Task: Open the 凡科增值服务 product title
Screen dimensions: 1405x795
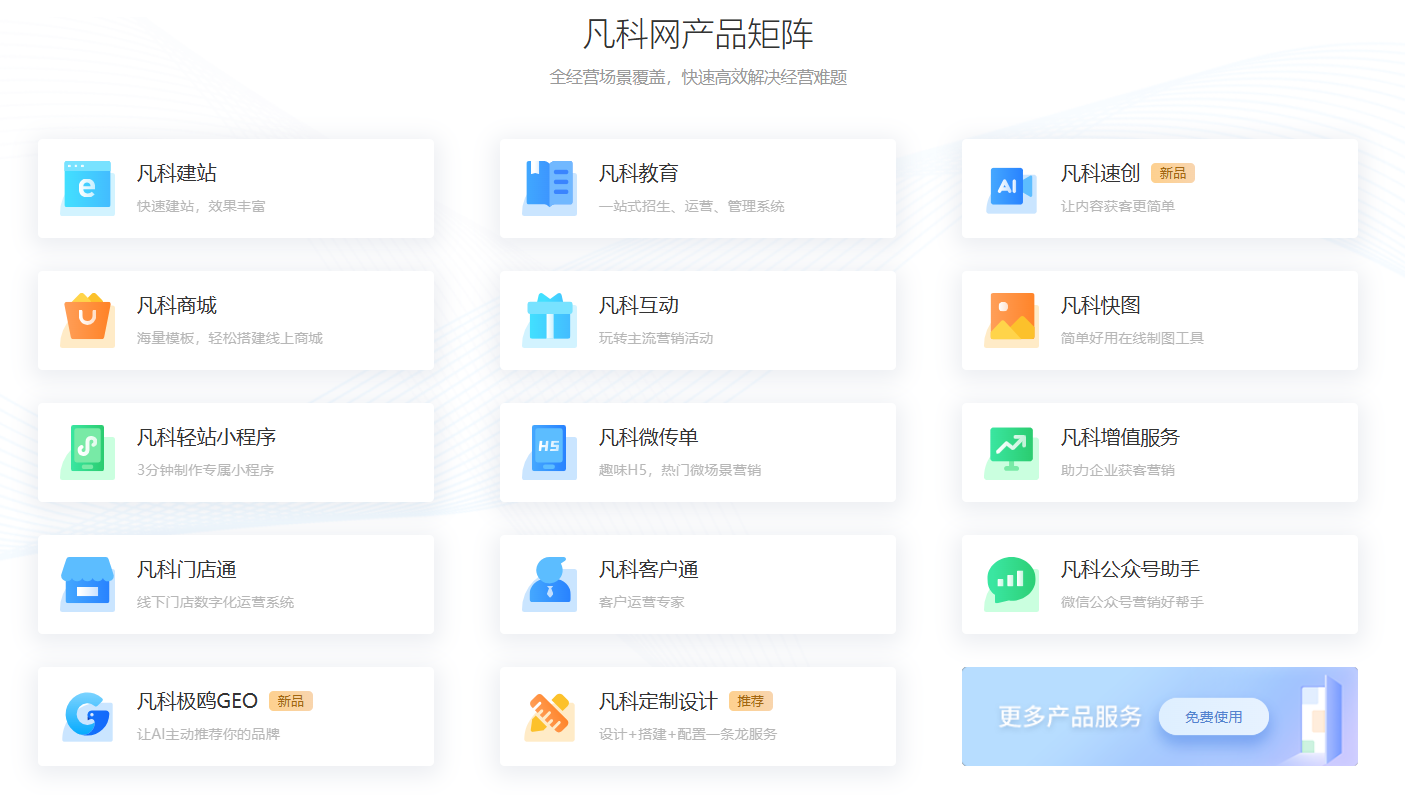Action: 1121,437
